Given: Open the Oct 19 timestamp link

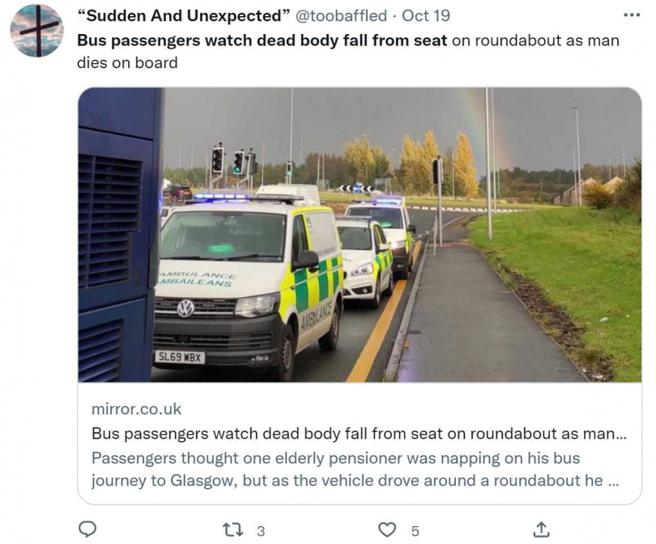Looking at the screenshot, I should tap(426, 16).
